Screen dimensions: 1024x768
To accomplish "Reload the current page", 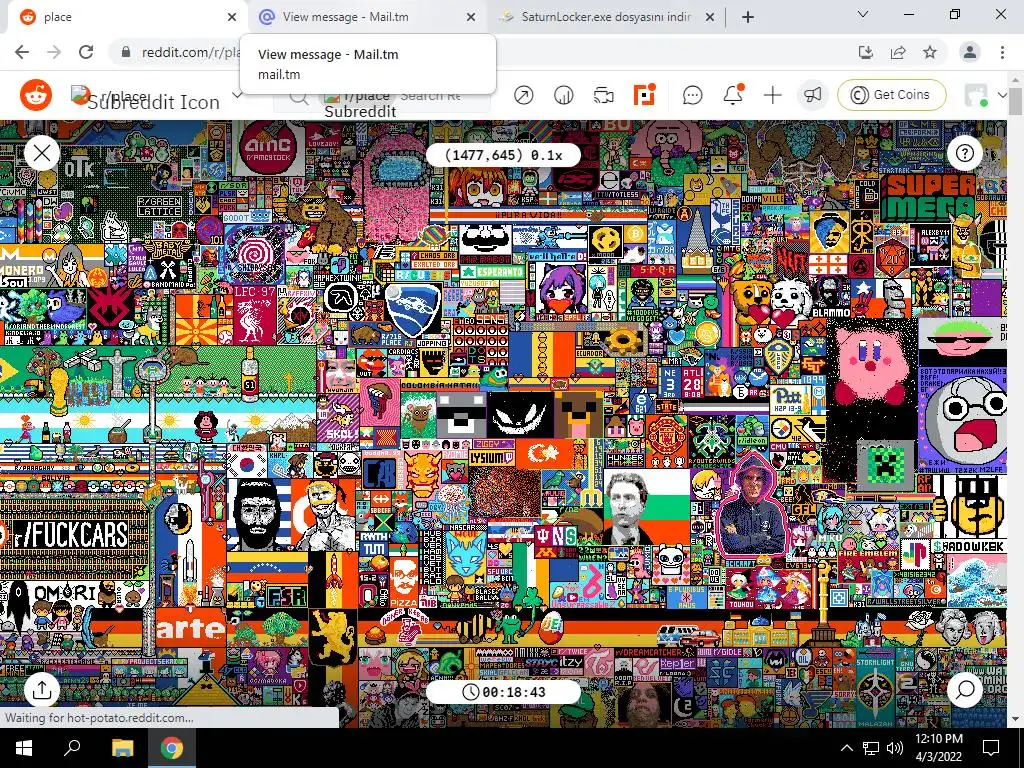I will pos(86,52).
